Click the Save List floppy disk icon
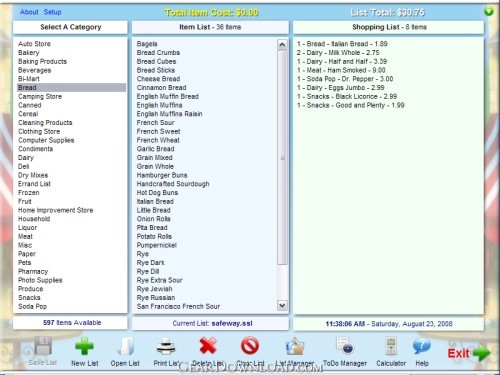 [x=43, y=346]
